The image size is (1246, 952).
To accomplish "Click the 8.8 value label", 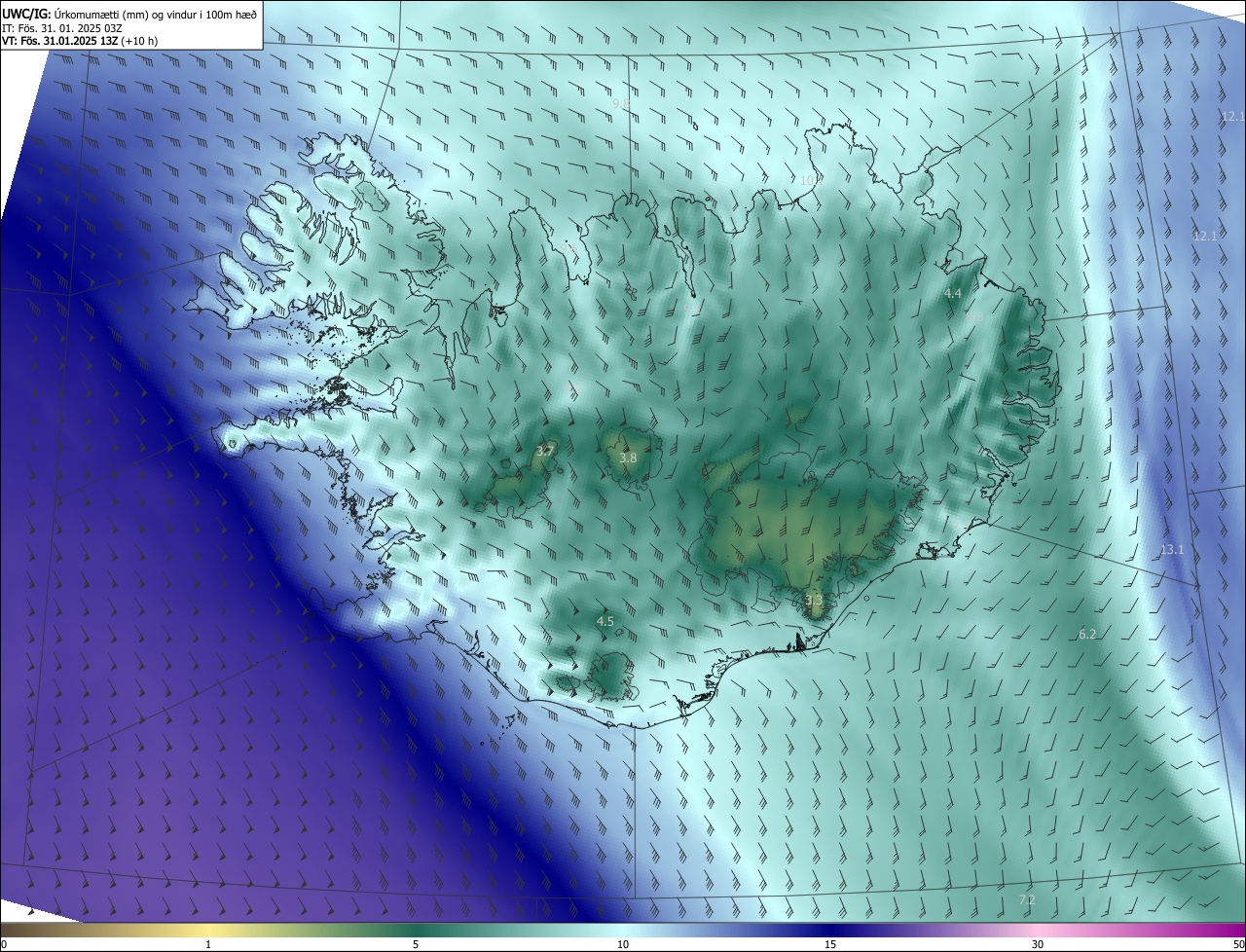I will (974, 316).
